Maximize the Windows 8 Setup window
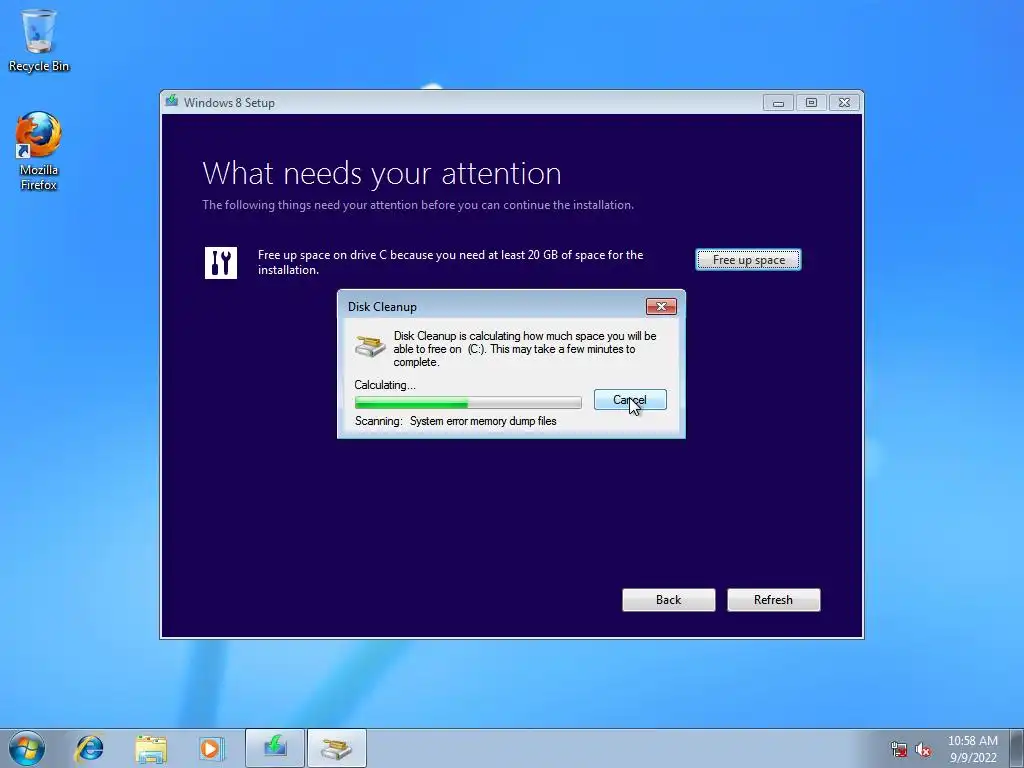Image resolution: width=1024 pixels, height=768 pixels. 811,103
